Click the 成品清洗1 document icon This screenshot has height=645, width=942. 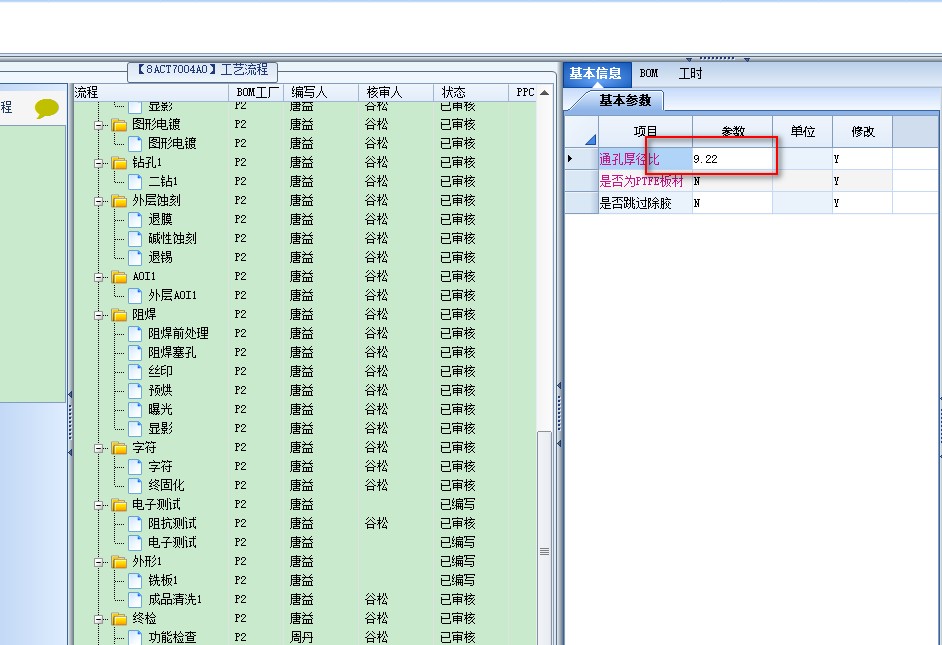[135, 599]
